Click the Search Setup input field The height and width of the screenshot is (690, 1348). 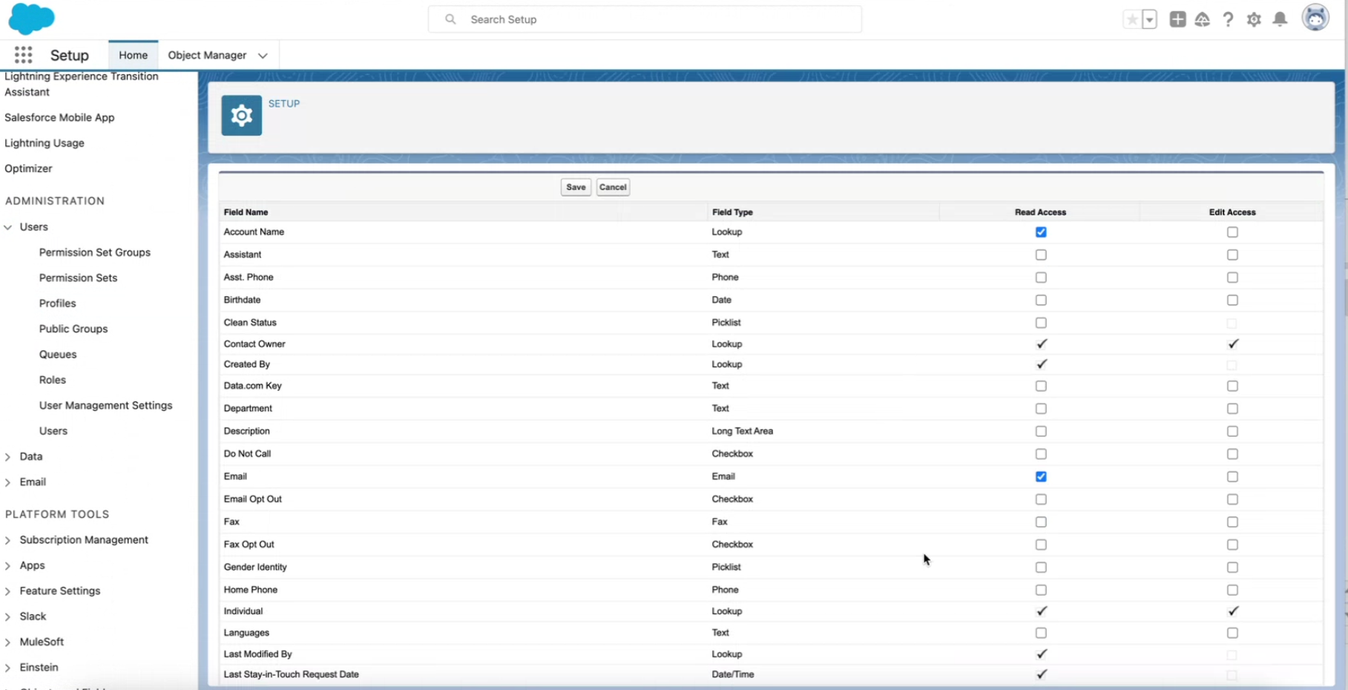[x=645, y=19]
